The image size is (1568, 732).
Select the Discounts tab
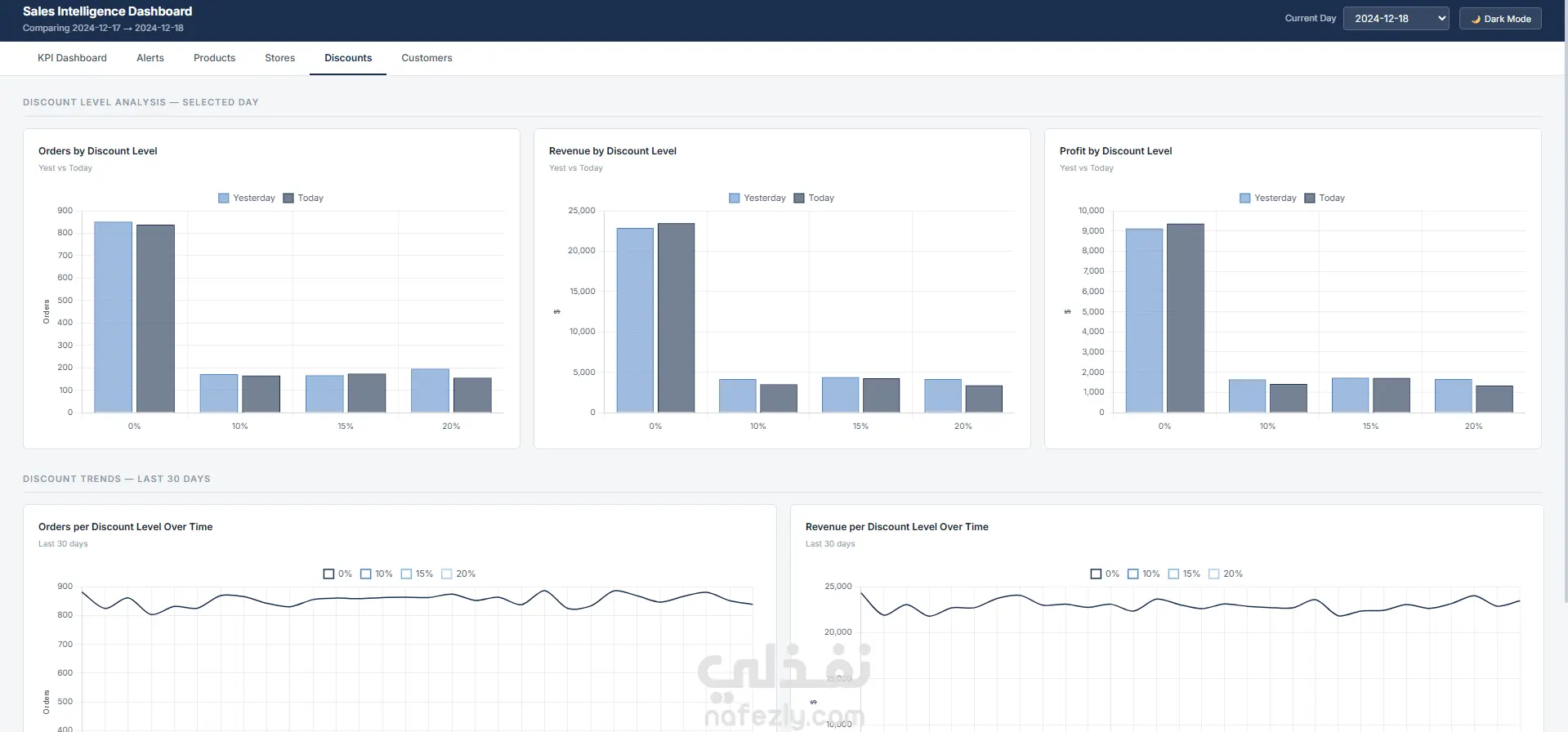(x=348, y=58)
